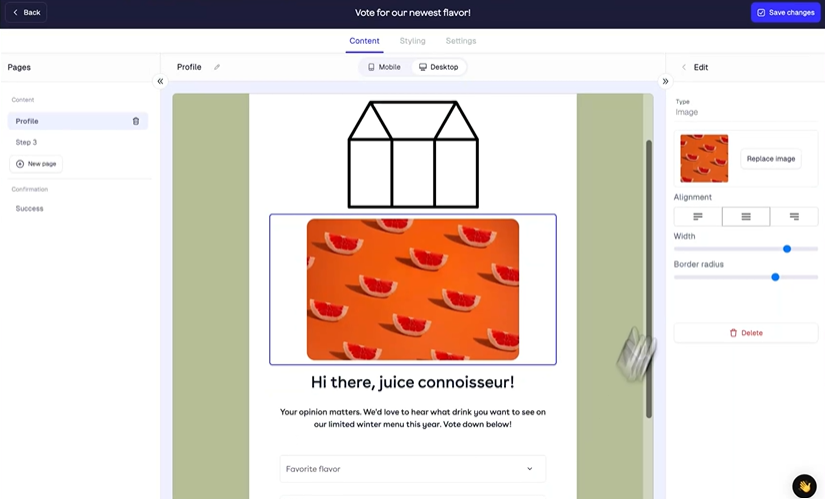
Task: Edit the Profile page name pencil icon
Action: pyautogui.click(x=217, y=67)
